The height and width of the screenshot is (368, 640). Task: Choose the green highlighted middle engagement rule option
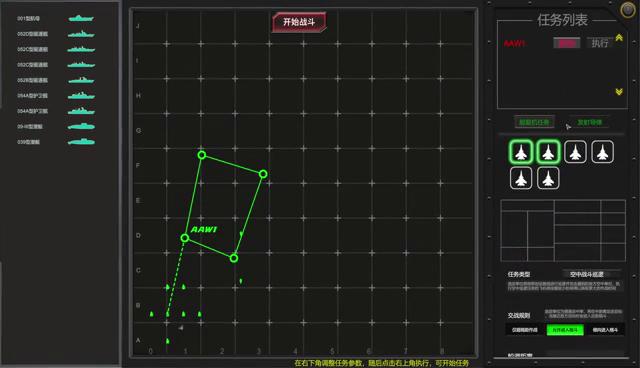point(565,330)
